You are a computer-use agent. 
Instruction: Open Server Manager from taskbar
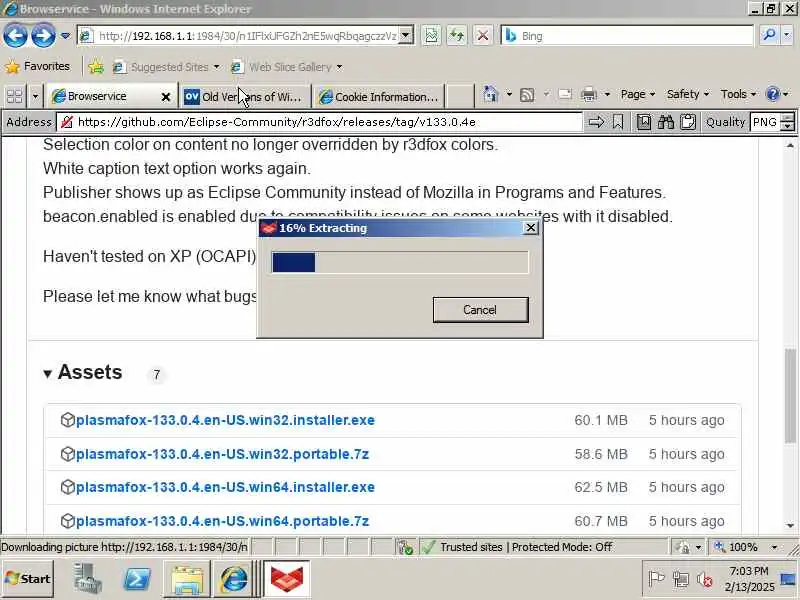coord(87,579)
